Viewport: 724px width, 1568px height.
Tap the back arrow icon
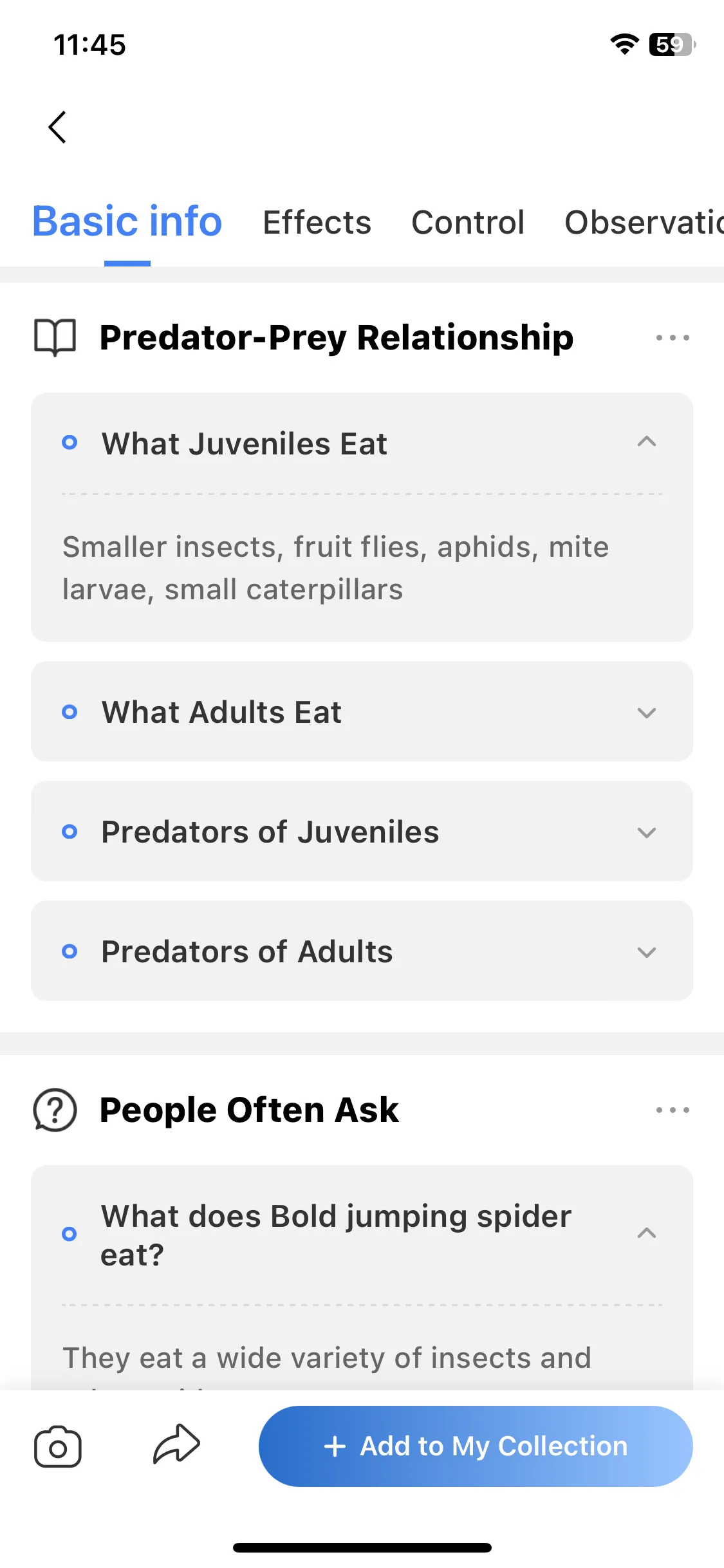click(57, 127)
